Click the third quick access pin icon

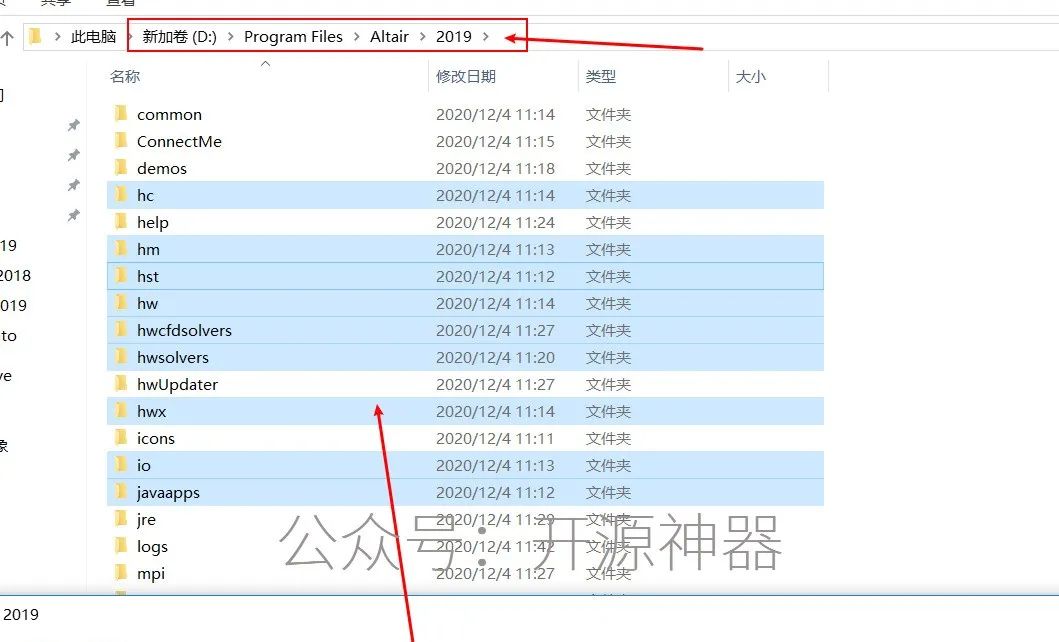coord(74,185)
